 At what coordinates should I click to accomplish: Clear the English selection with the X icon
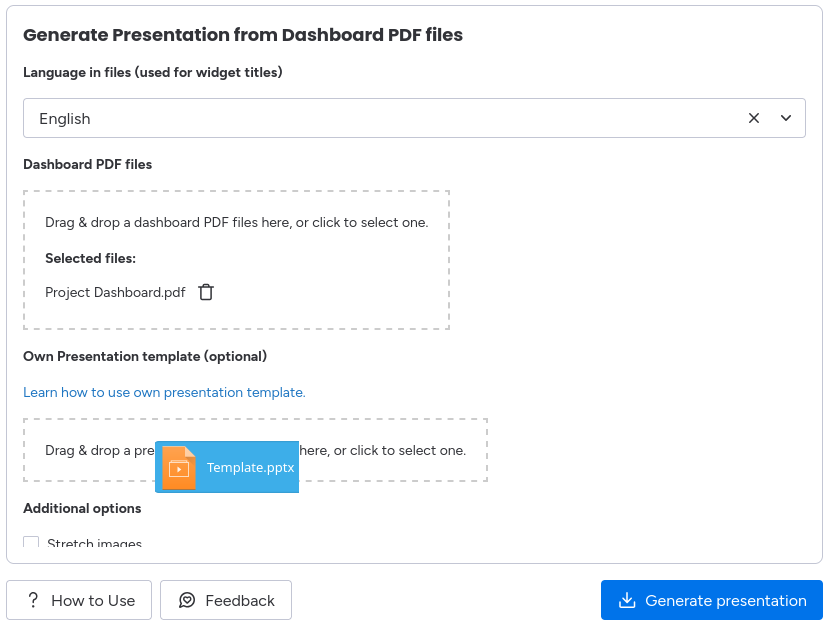[754, 117]
